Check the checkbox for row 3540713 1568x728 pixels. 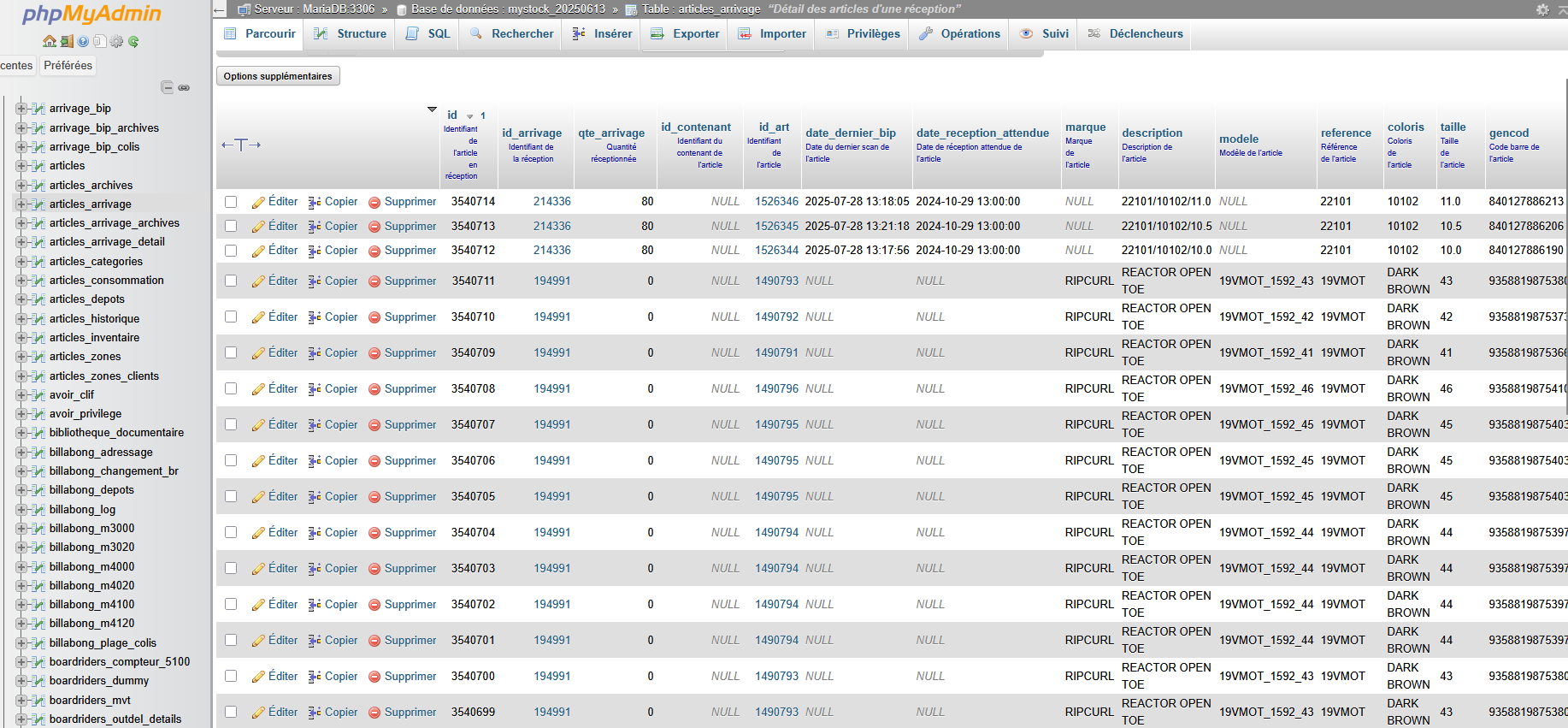click(x=231, y=226)
